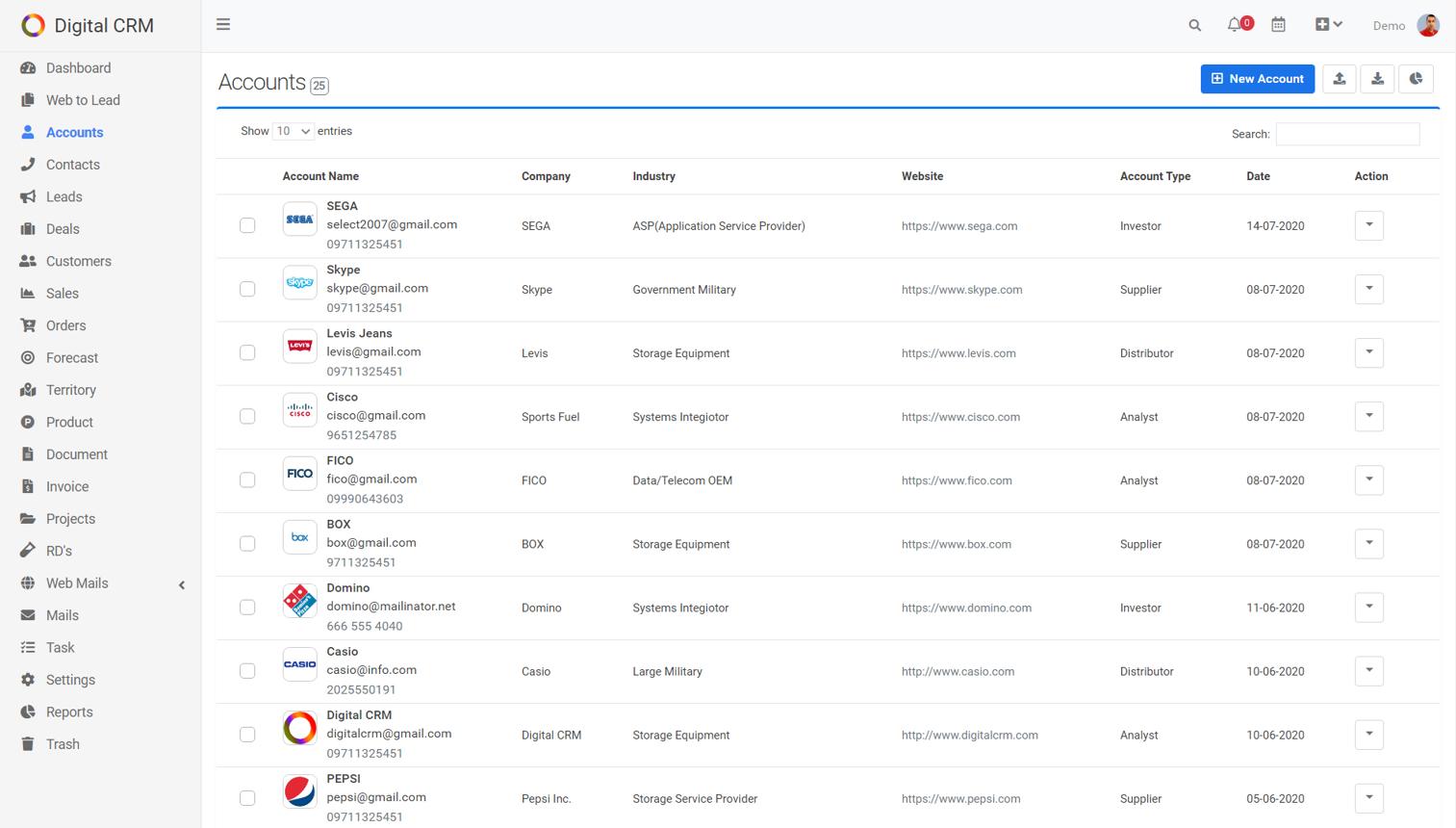Image resolution: width=1456 pixels, height=828 pixels.
Task: Sort by the Account Name column header
Action: click(x=320, y=176)
